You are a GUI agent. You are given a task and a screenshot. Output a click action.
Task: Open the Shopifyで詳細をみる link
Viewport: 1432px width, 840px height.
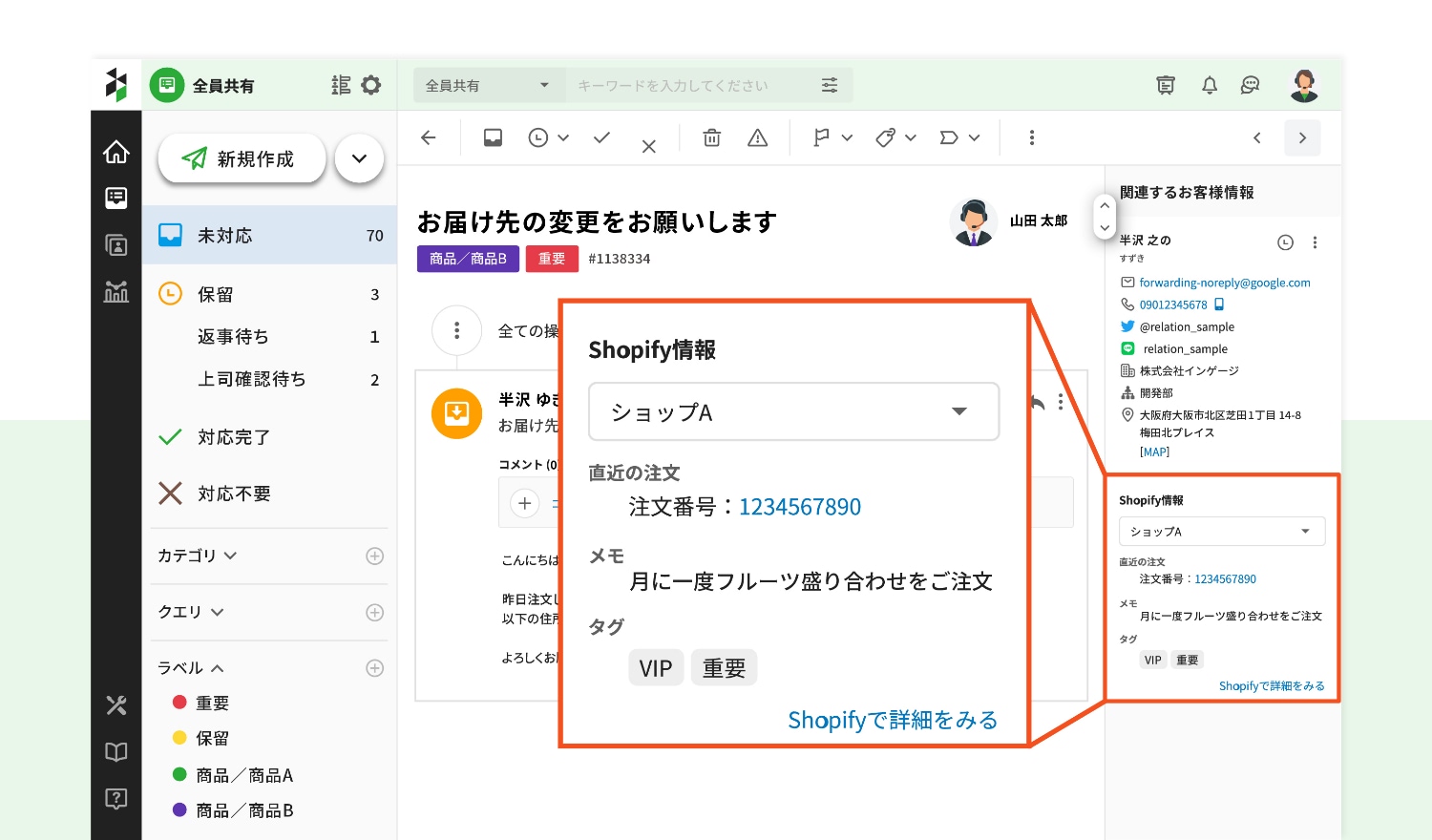click(x=892, y=720)
